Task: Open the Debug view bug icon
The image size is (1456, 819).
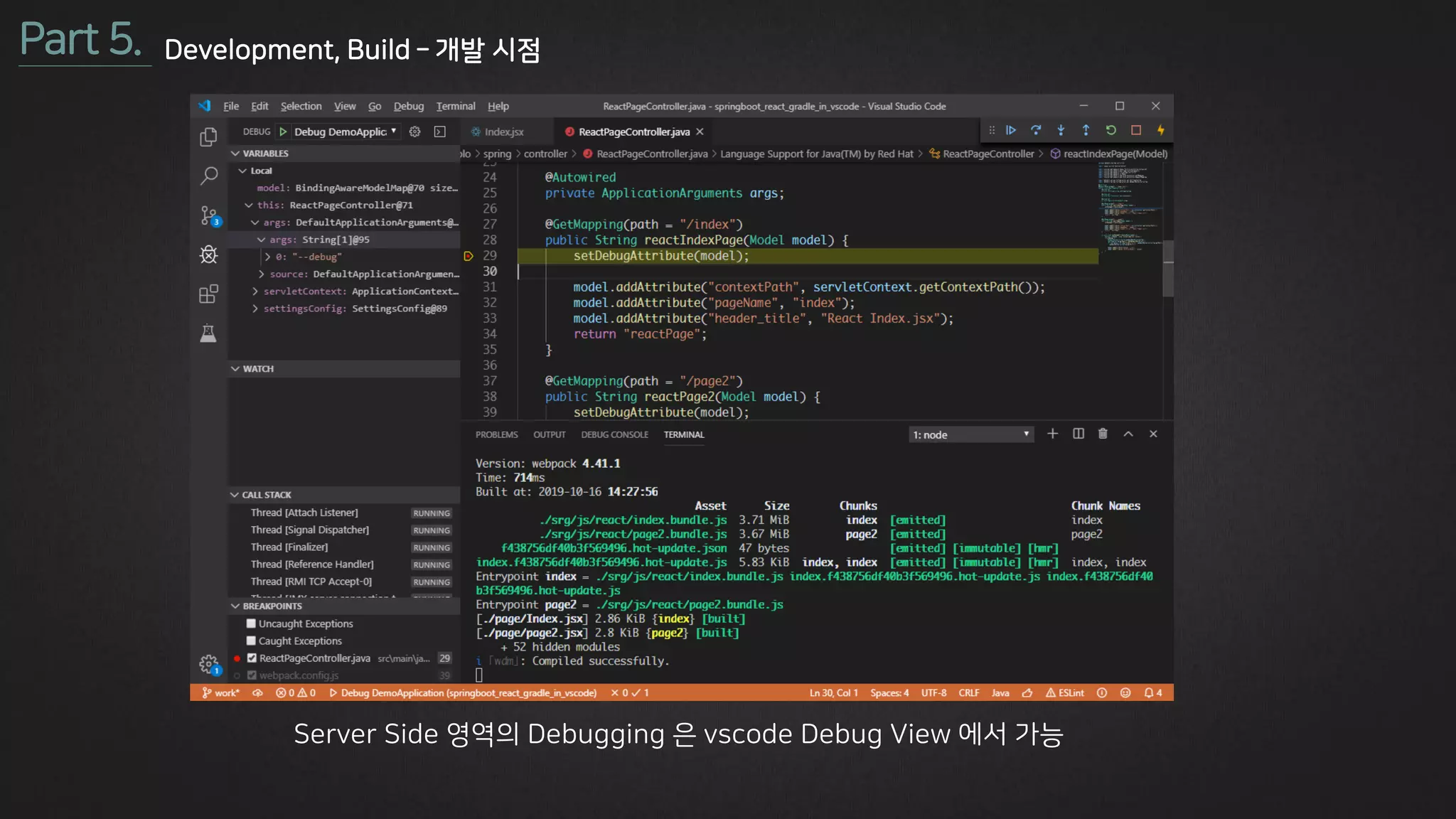Action: point(208,254)
